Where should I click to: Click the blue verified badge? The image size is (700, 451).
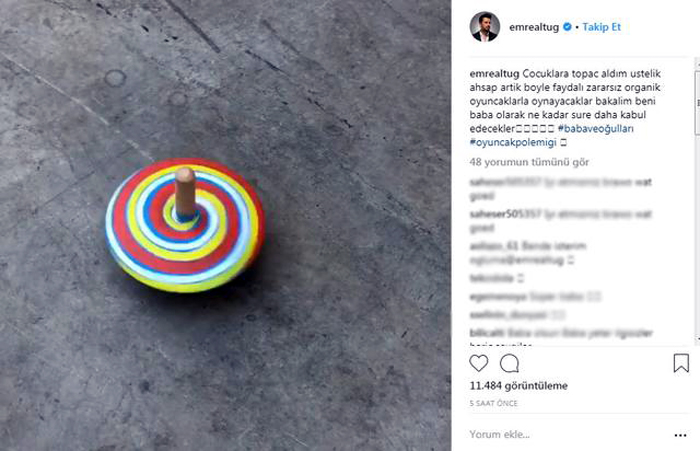point(568,27)
